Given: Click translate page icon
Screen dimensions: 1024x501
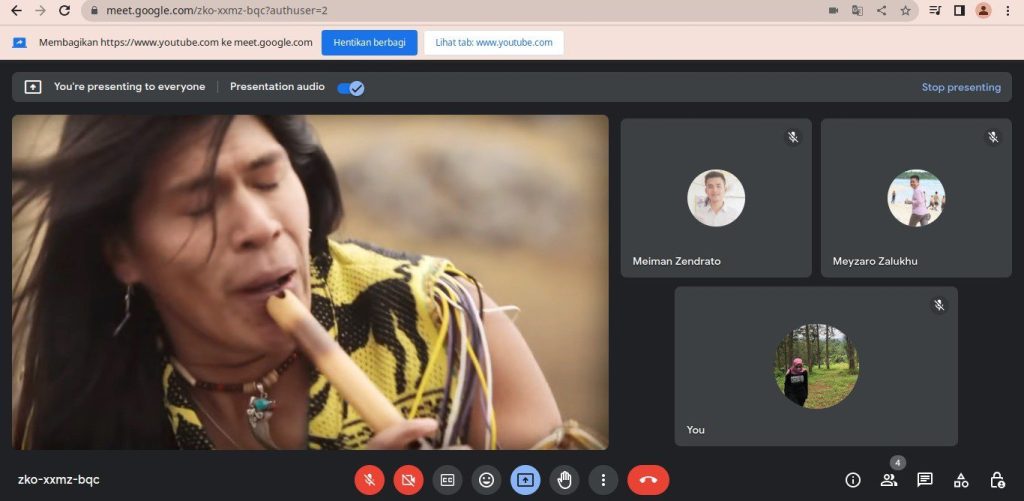Looking at the screenshot, I should [857, 10].
